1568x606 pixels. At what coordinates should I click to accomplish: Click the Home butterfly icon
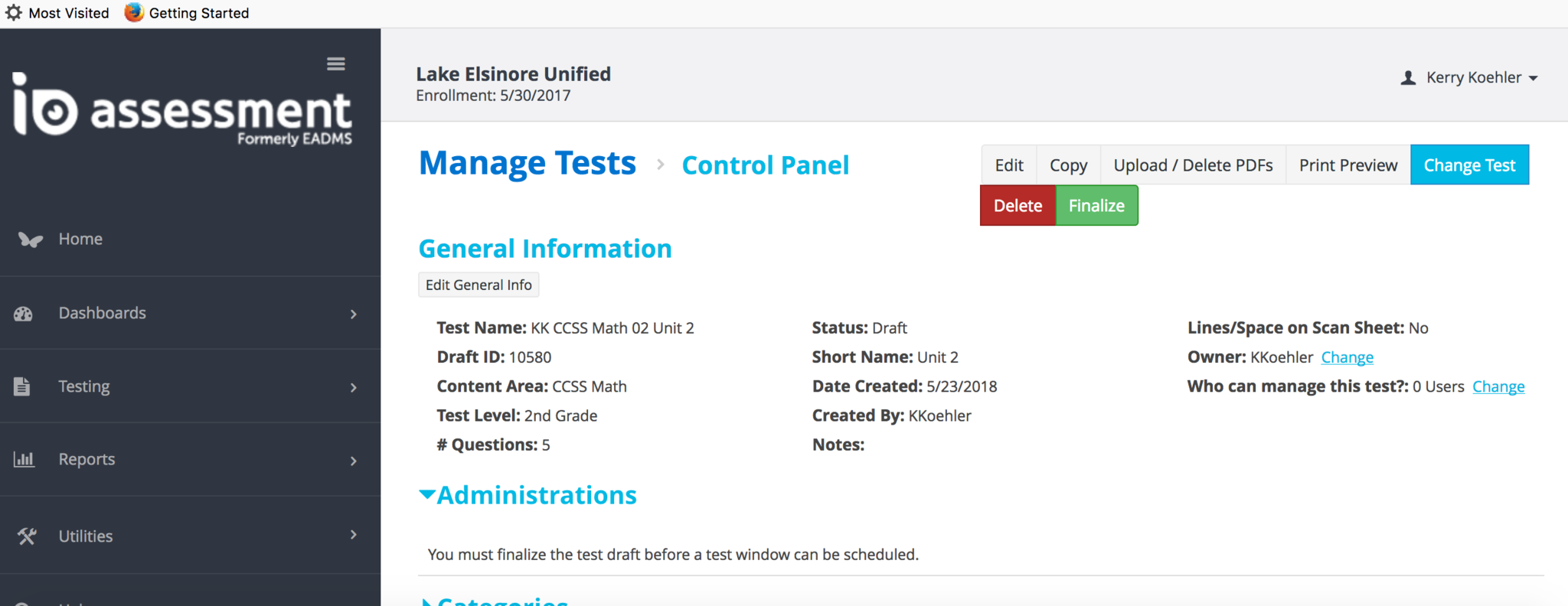coord(30,239)
